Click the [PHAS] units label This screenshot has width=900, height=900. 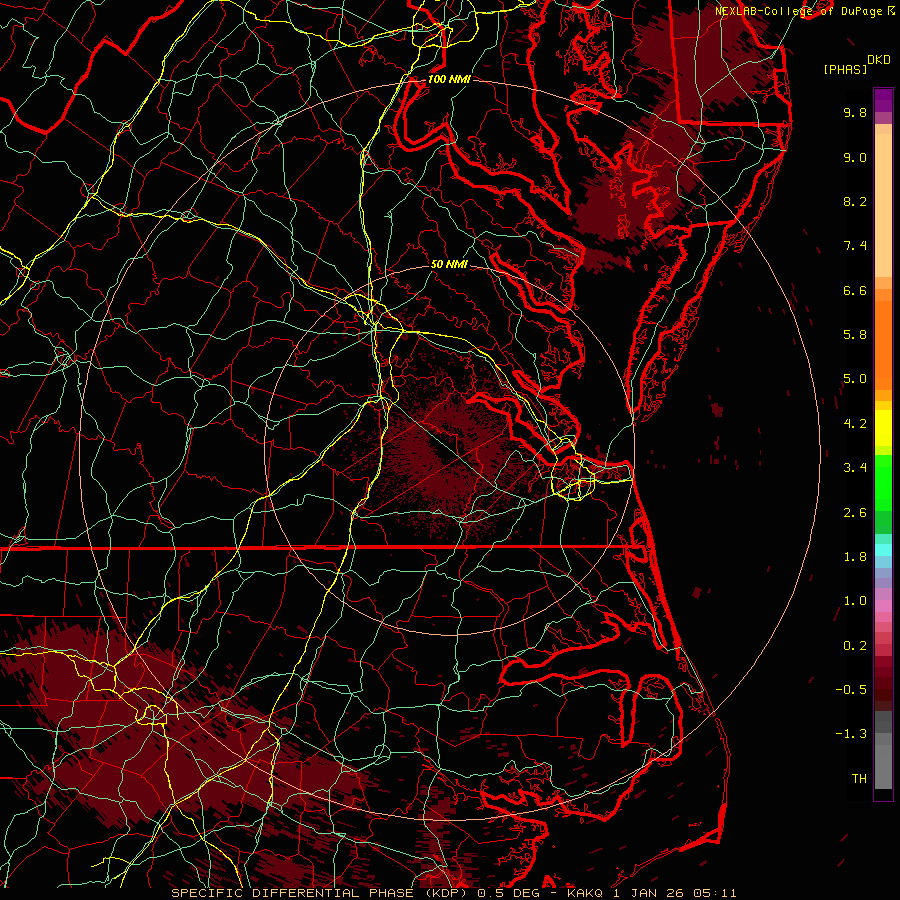coord(845,69)
